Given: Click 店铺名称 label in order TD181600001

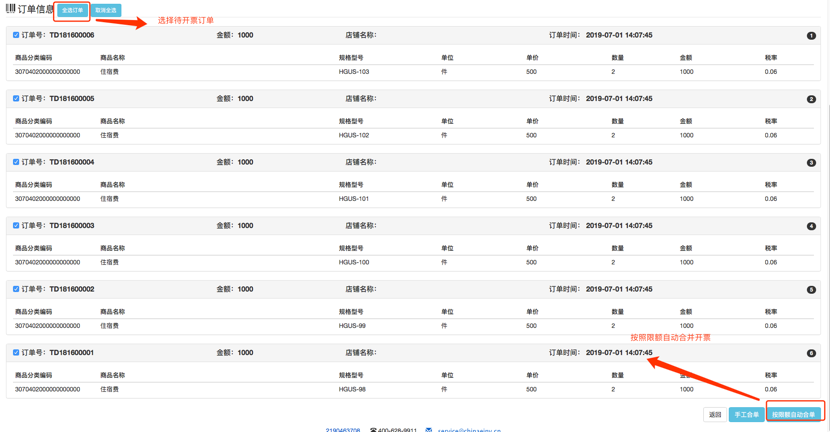Looking at the screenshot, I should pyautogui.click(x=361, y=353).
